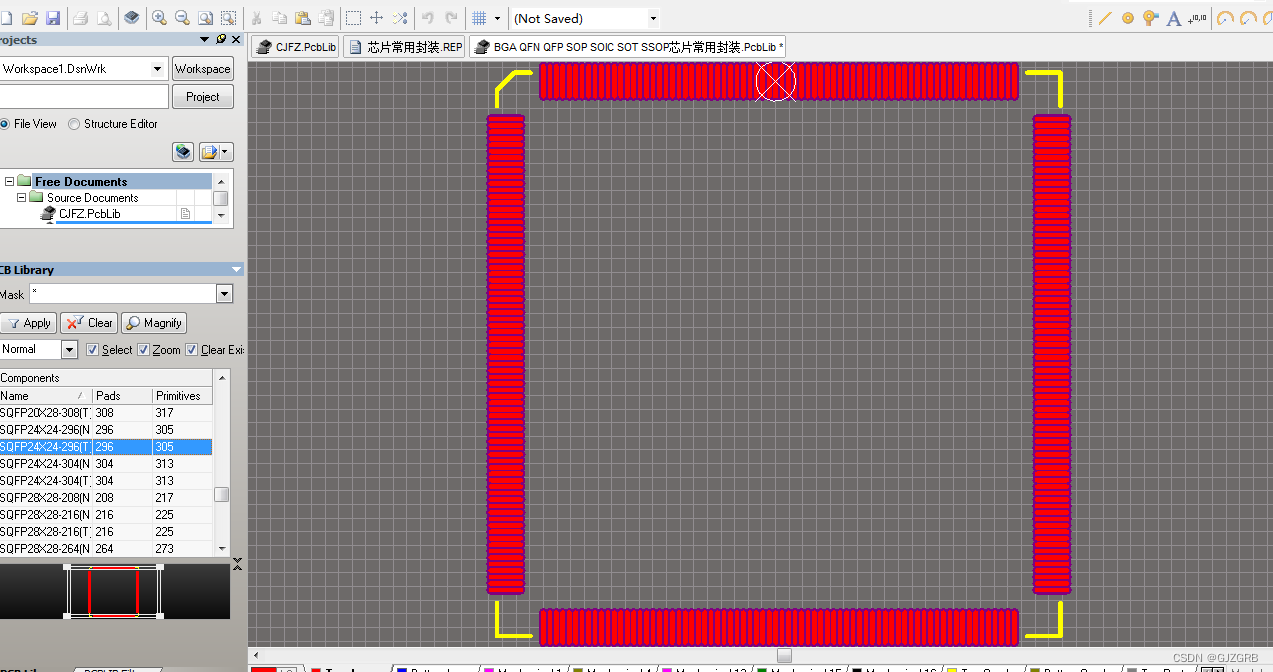Click the footprint preview thumbnail
The image size is (1273, 672).
[x=114, y=591]
